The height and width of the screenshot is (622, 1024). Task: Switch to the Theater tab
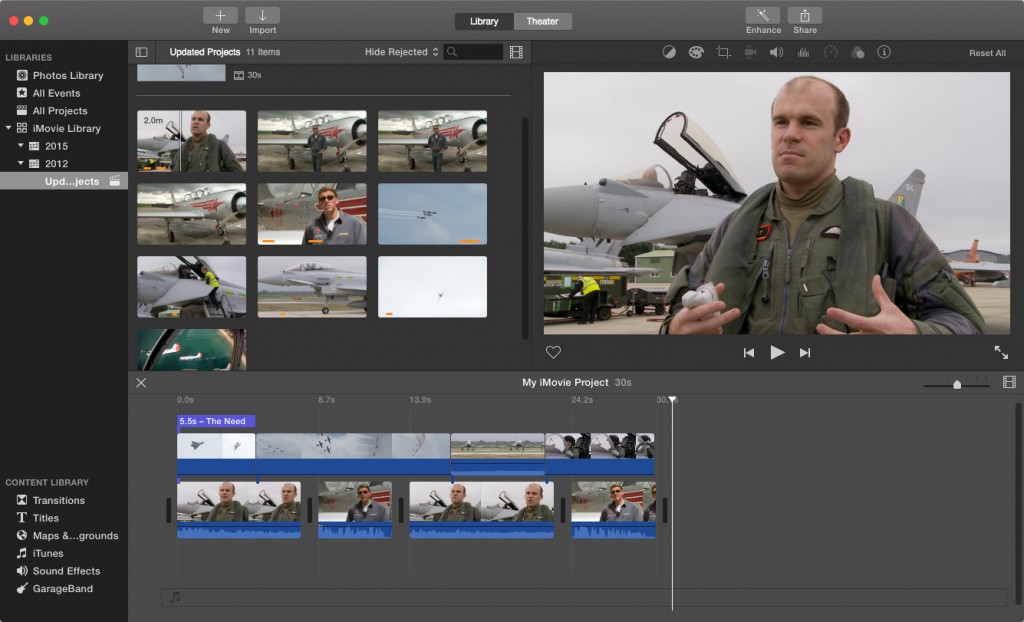tap(543, 22)
